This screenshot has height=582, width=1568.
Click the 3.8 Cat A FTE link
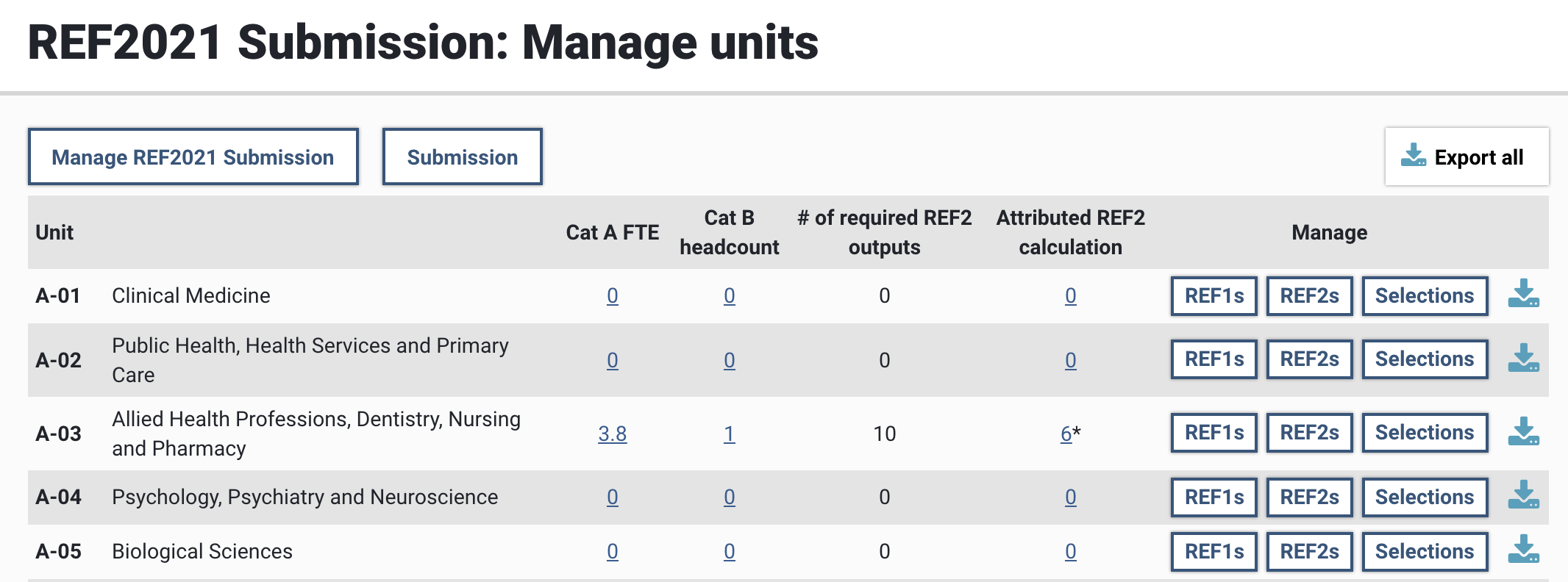[x=612, y=434]
